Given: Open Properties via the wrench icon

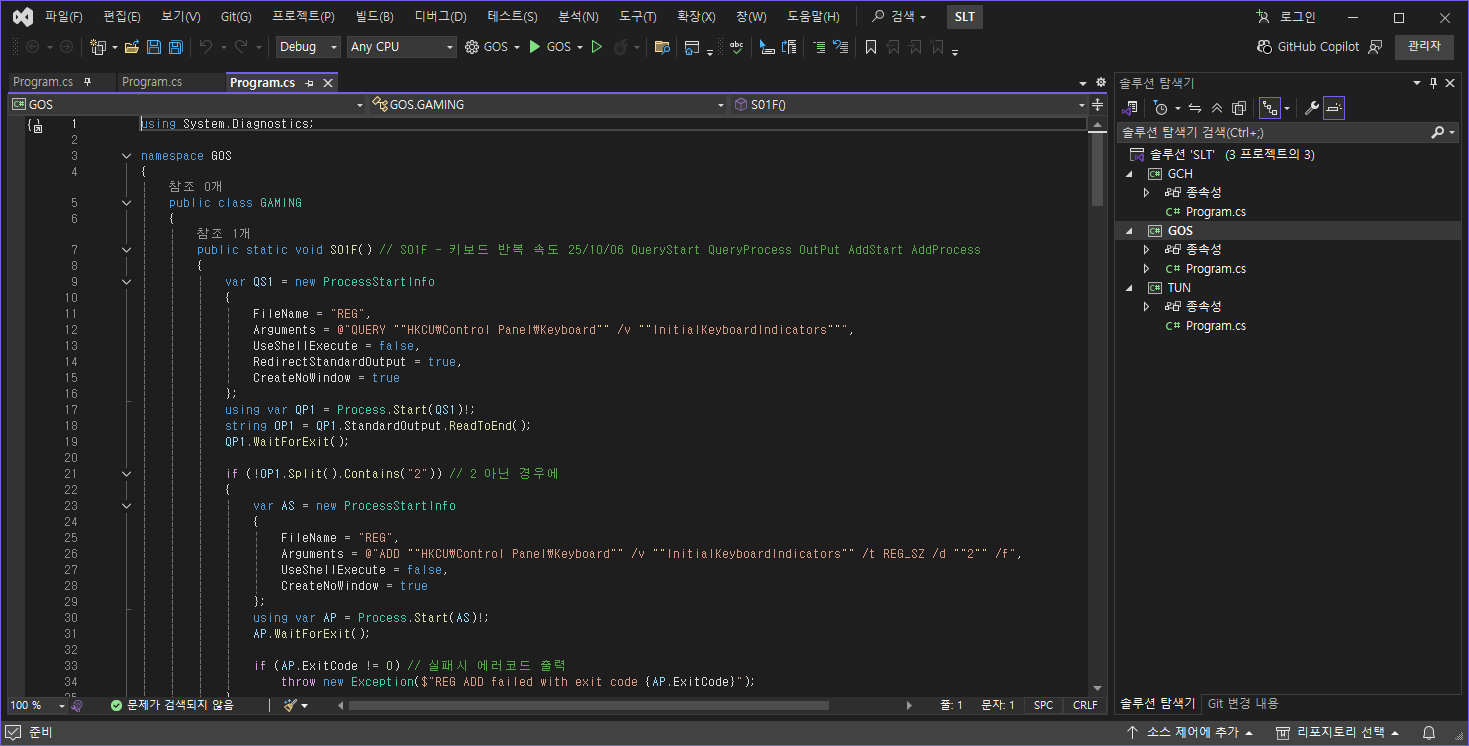Looking at the screenshot, I should pyautogui.click(x=1312, y=108).
